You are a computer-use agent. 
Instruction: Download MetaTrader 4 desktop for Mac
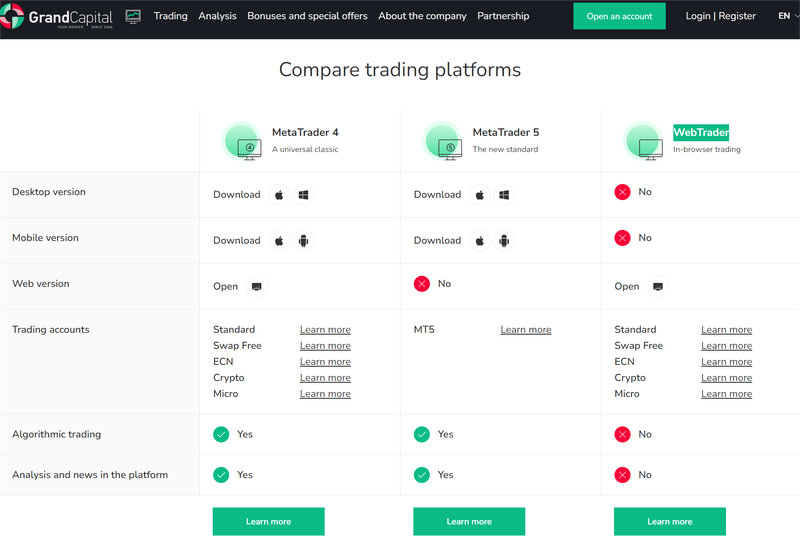tap(279, 195)
